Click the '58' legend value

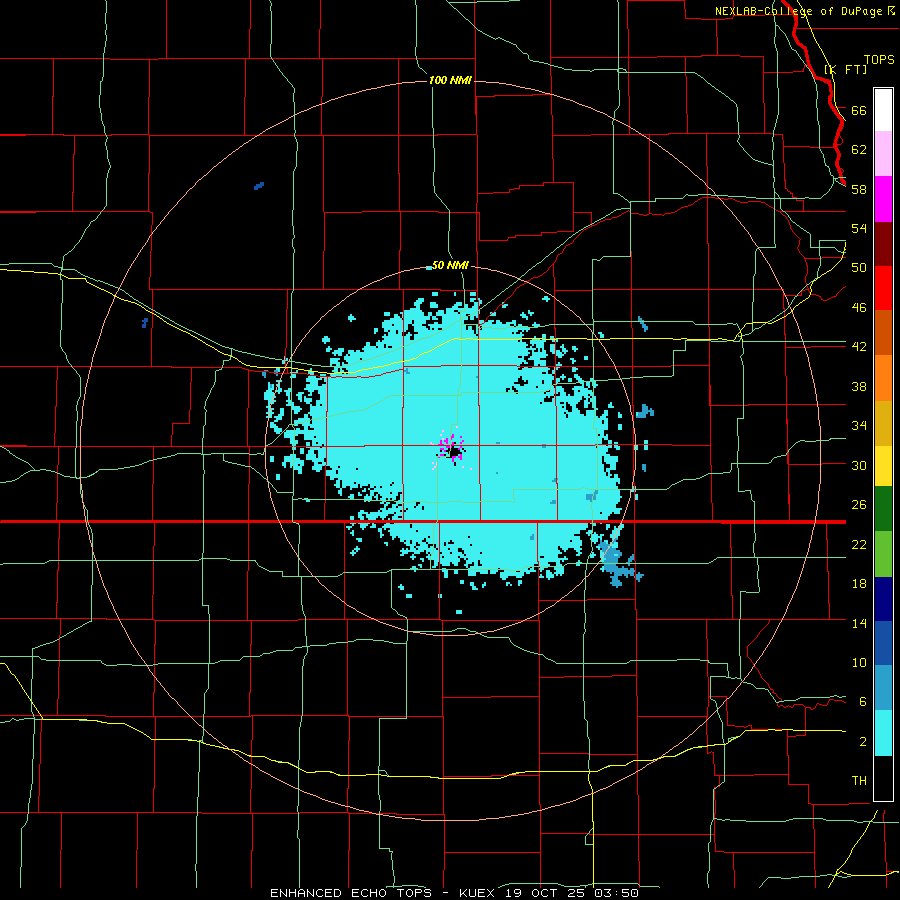point(859,189)
